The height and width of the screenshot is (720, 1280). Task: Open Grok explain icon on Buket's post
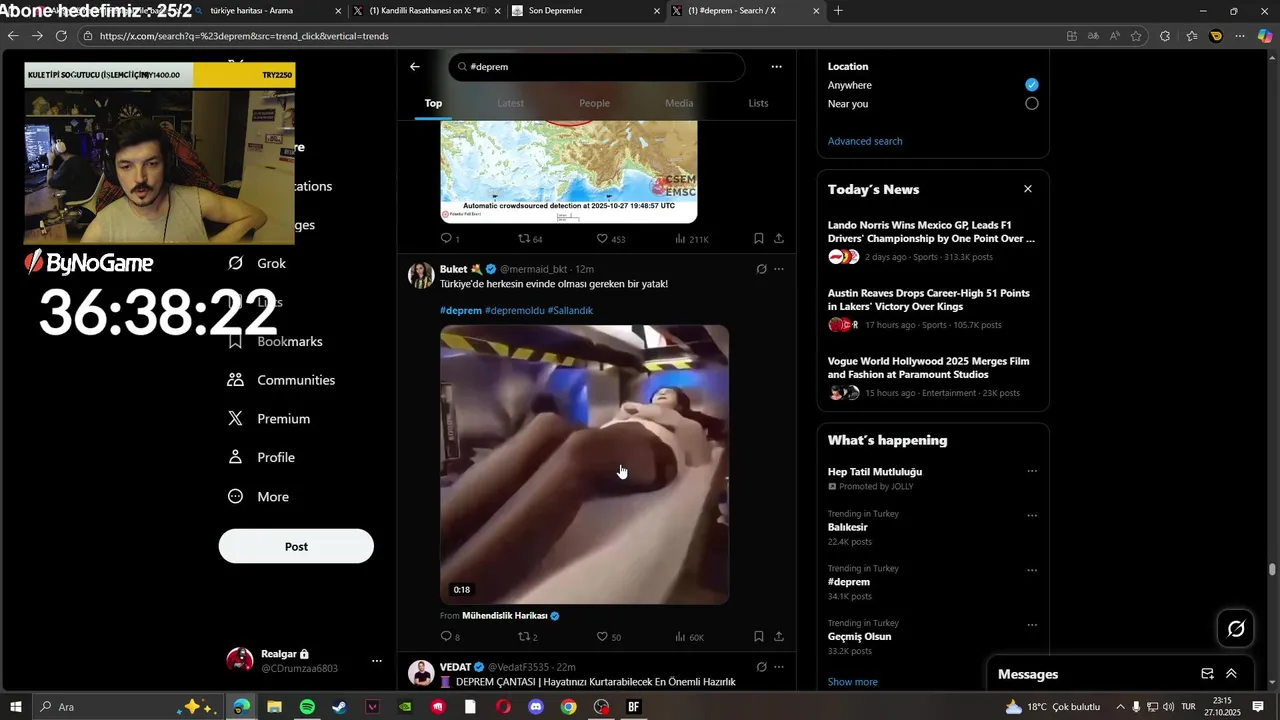click(761, 269)
